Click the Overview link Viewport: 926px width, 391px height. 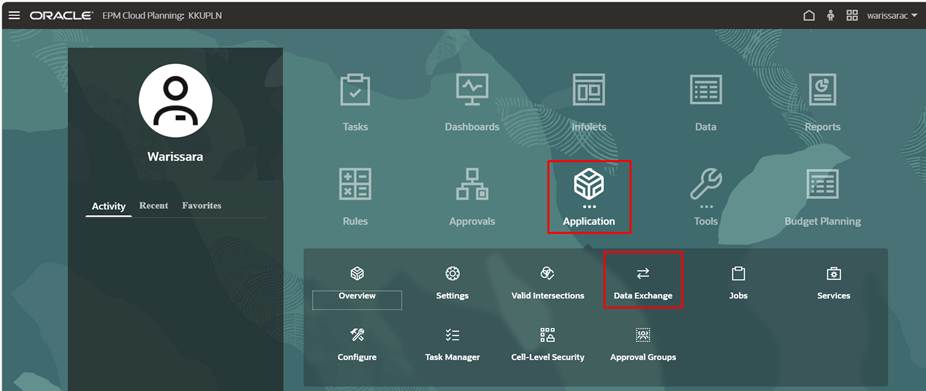357,296
